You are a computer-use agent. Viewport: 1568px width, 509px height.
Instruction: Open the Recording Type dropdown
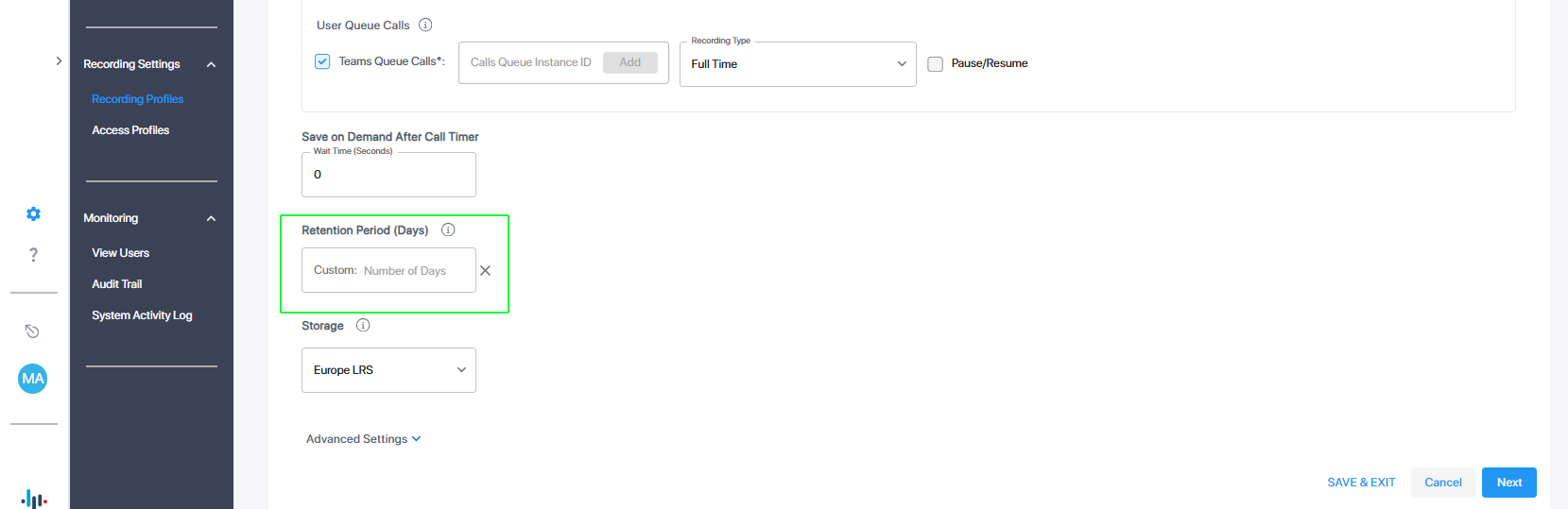tap(798, 64)
